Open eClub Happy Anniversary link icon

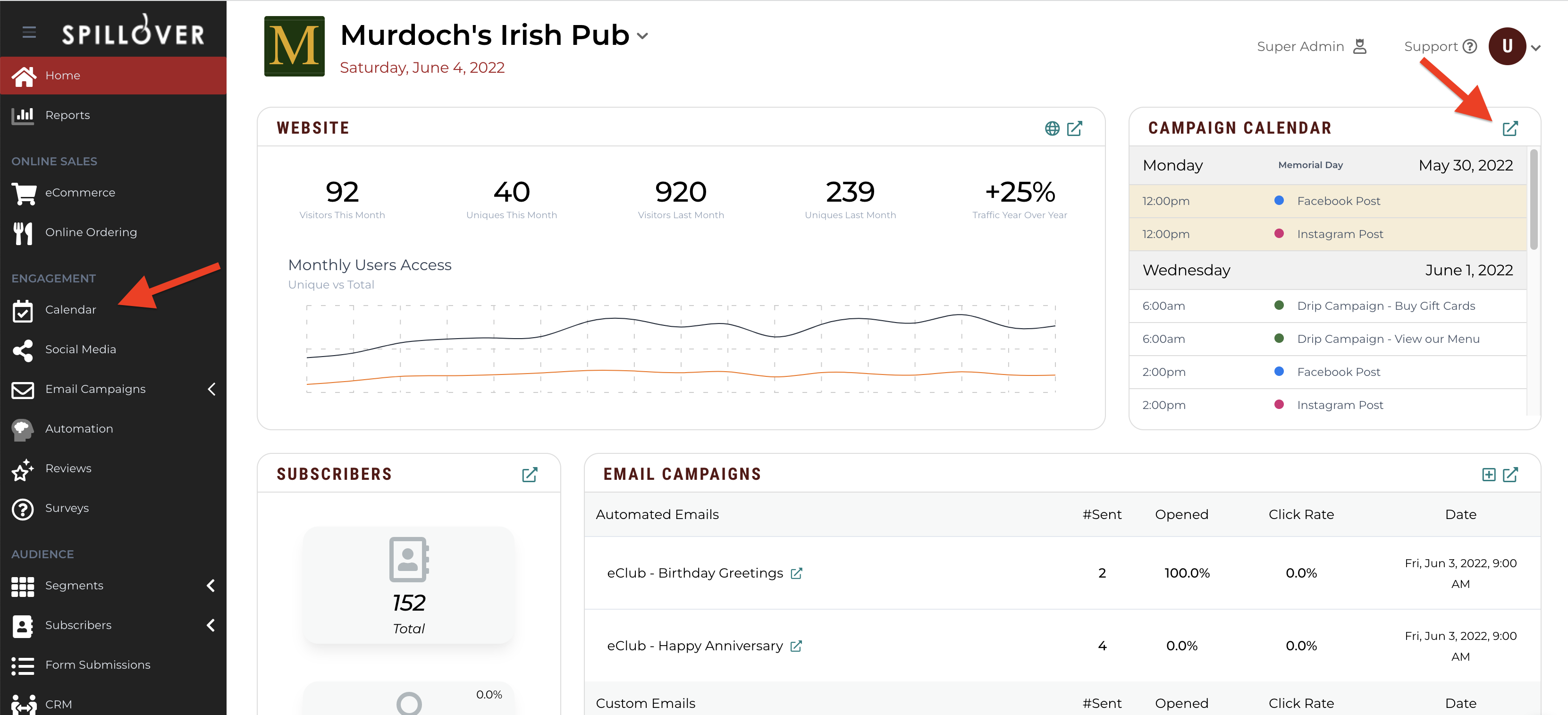(796, 646)
